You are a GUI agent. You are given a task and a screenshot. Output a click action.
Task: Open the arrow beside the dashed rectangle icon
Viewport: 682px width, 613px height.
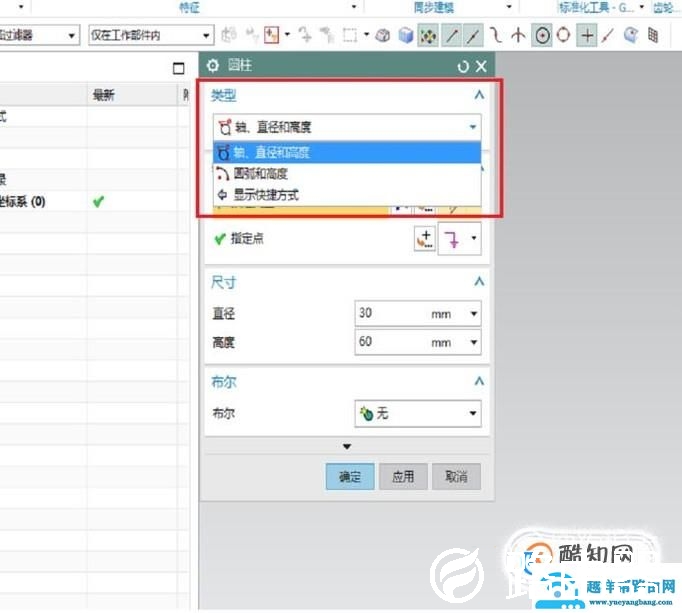367,34
